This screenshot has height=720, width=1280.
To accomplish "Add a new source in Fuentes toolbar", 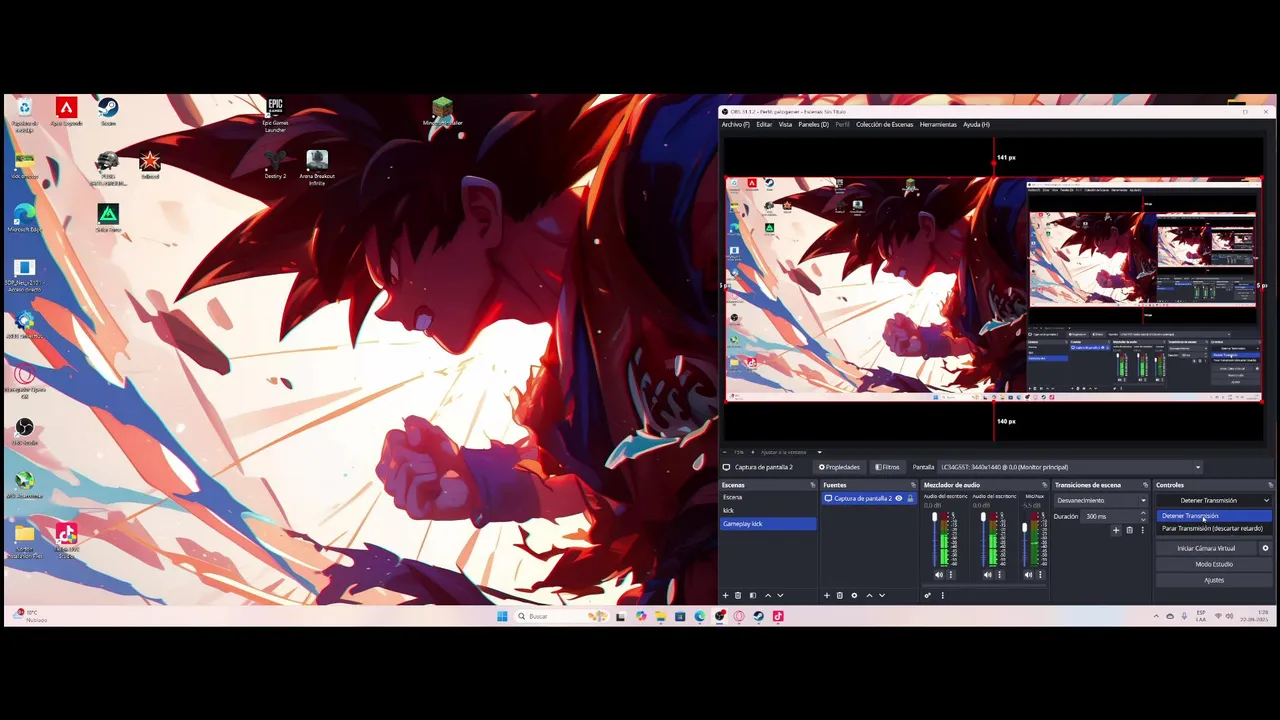I will click(x=827, y=595).
